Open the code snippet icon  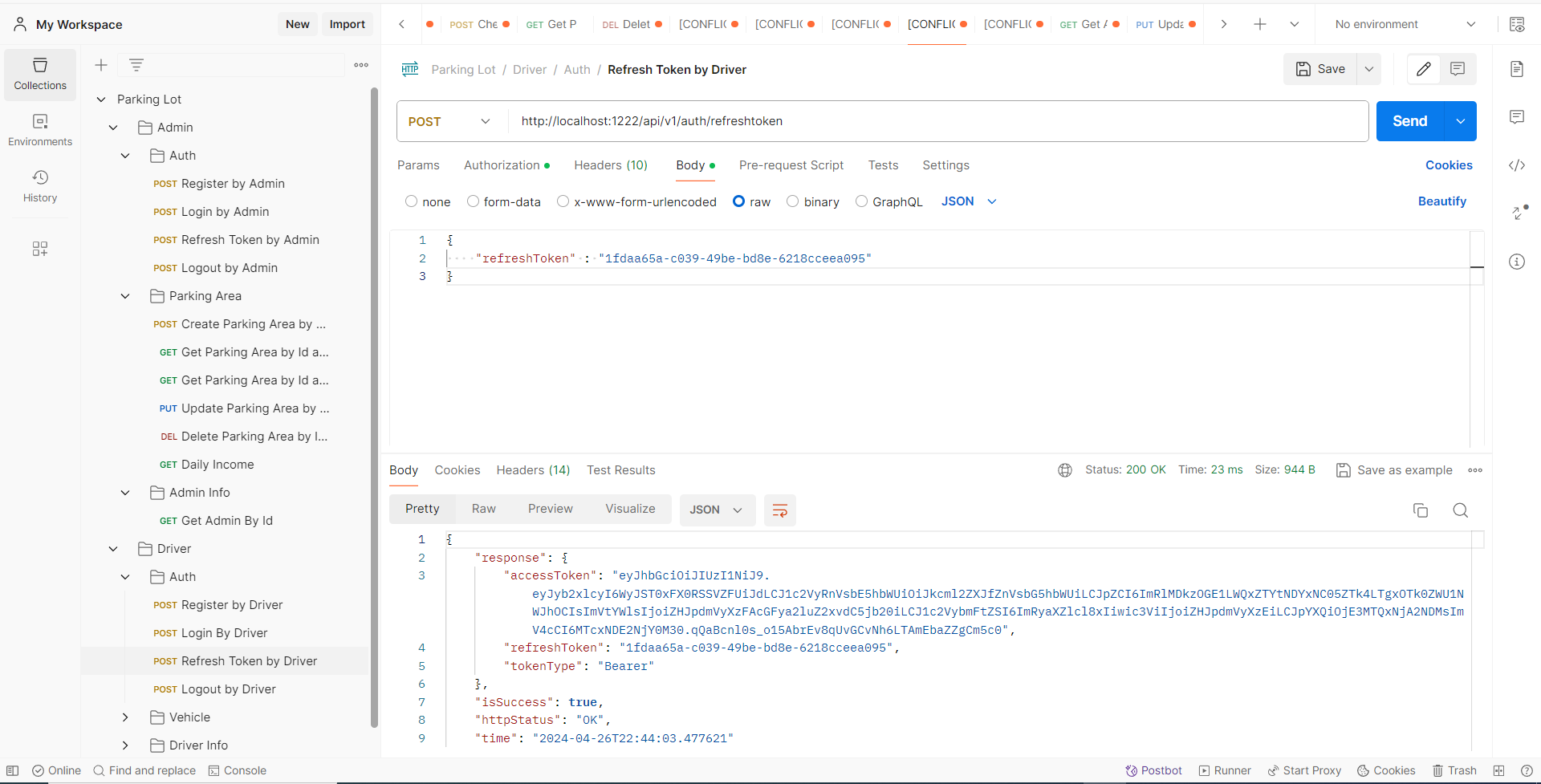[x=1517, y=165]
